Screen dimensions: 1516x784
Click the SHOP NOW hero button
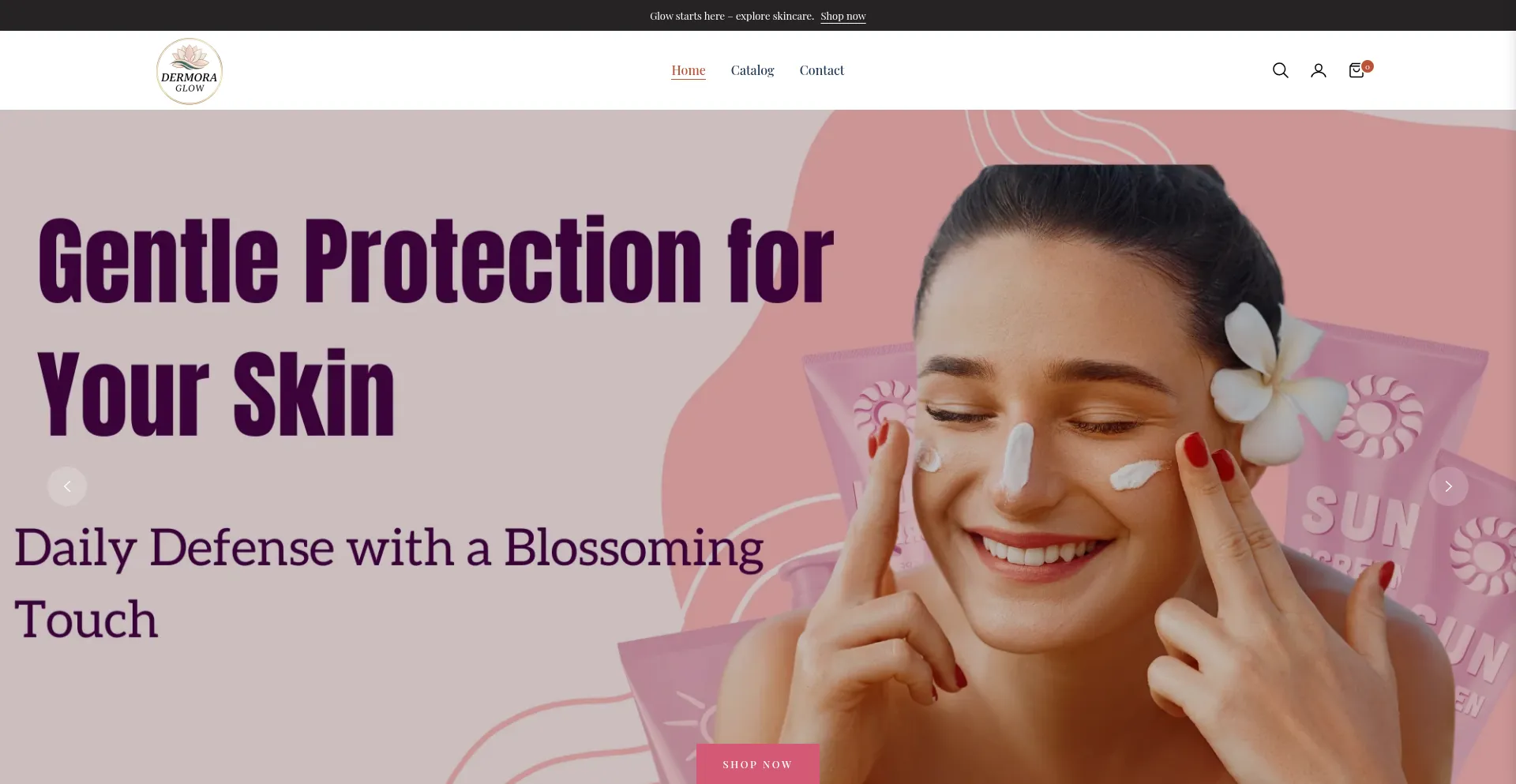click(x=757, y=763)
